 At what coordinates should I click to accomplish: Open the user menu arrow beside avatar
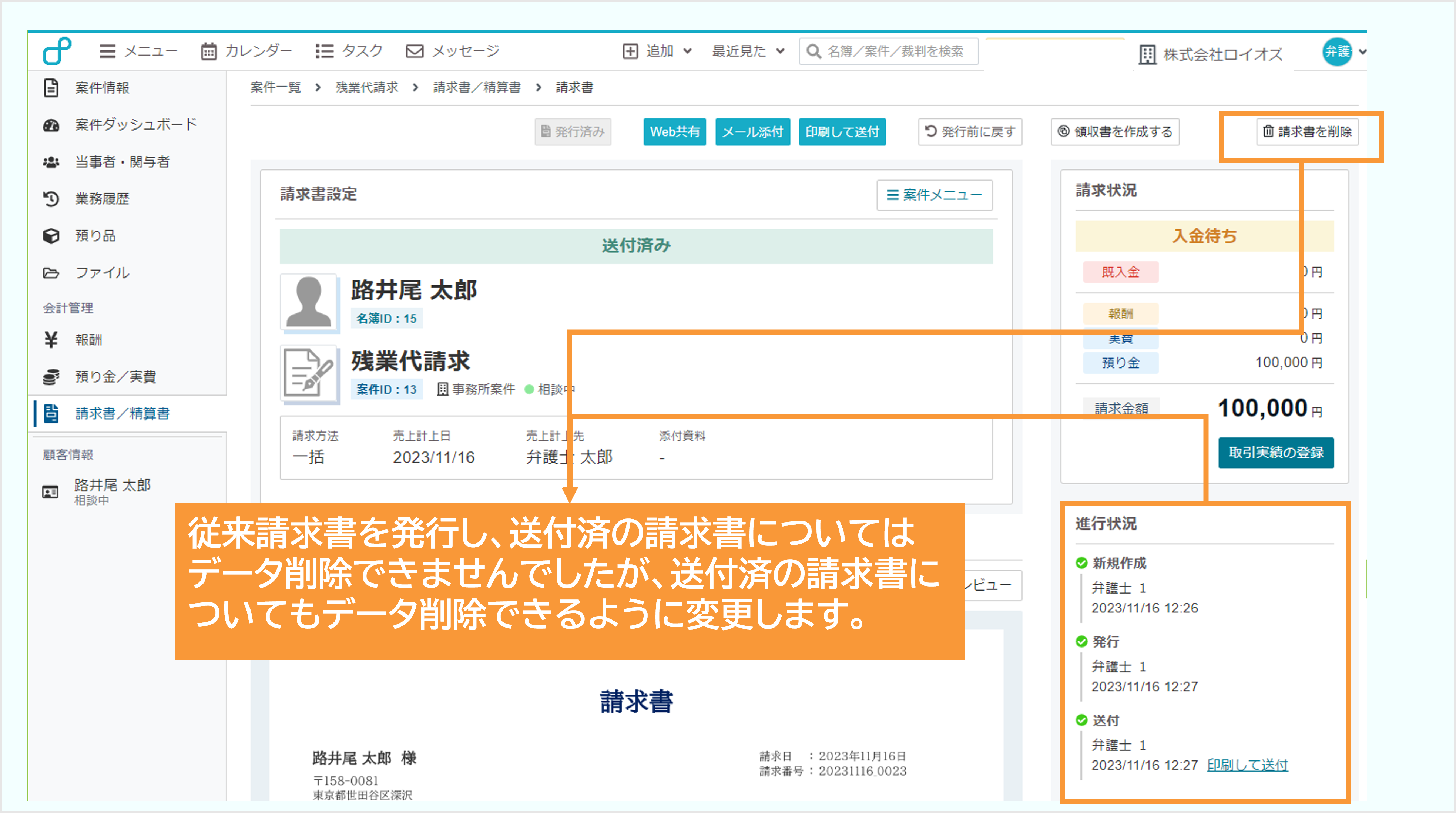1363,51
